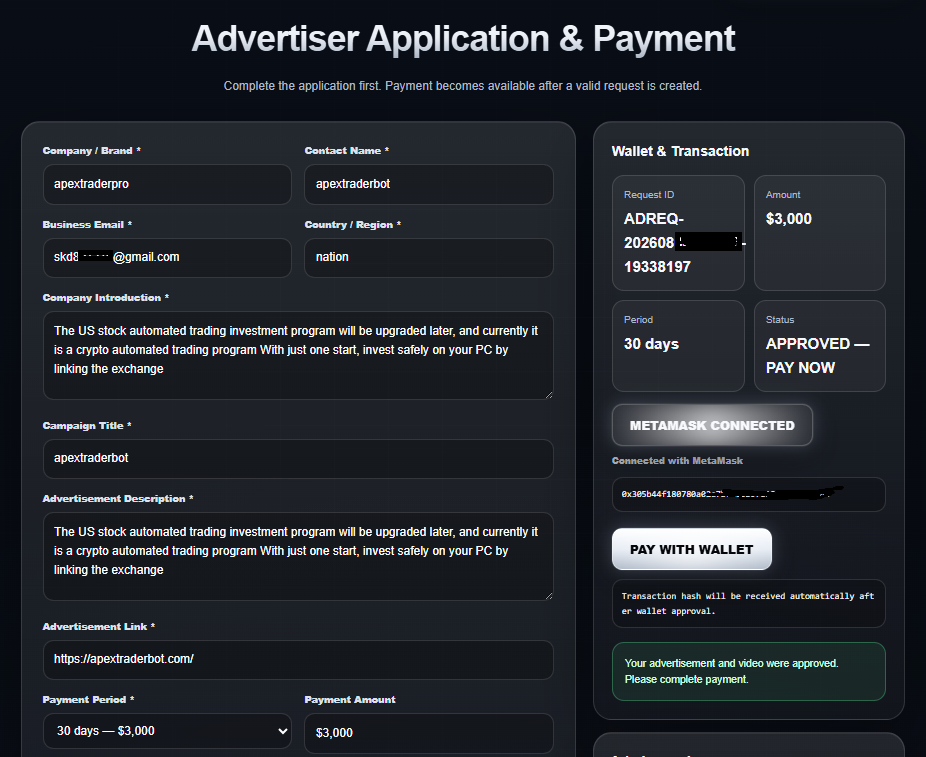Select the Campaign Title input field
Screen dimensions: 926x757
tap(298, 458)
